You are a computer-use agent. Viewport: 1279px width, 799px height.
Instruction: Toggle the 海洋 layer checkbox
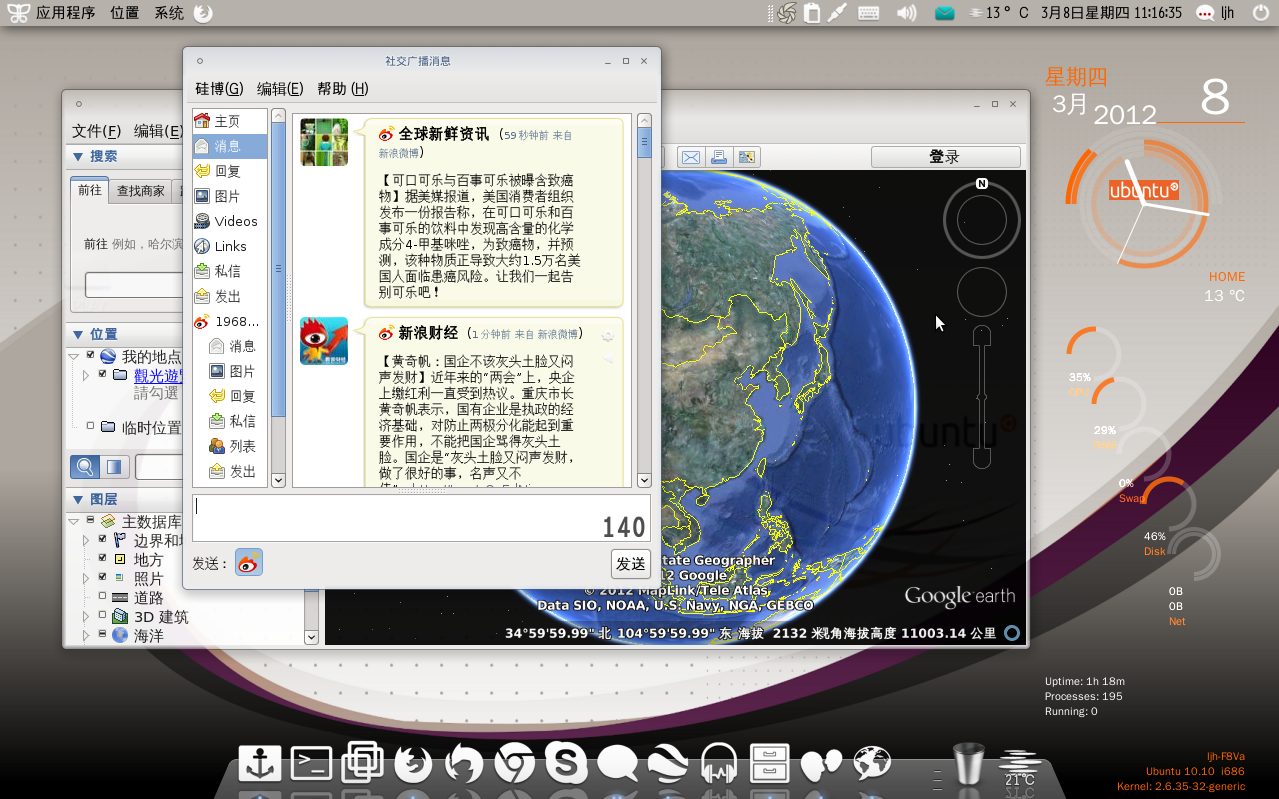tap(102, 634)
